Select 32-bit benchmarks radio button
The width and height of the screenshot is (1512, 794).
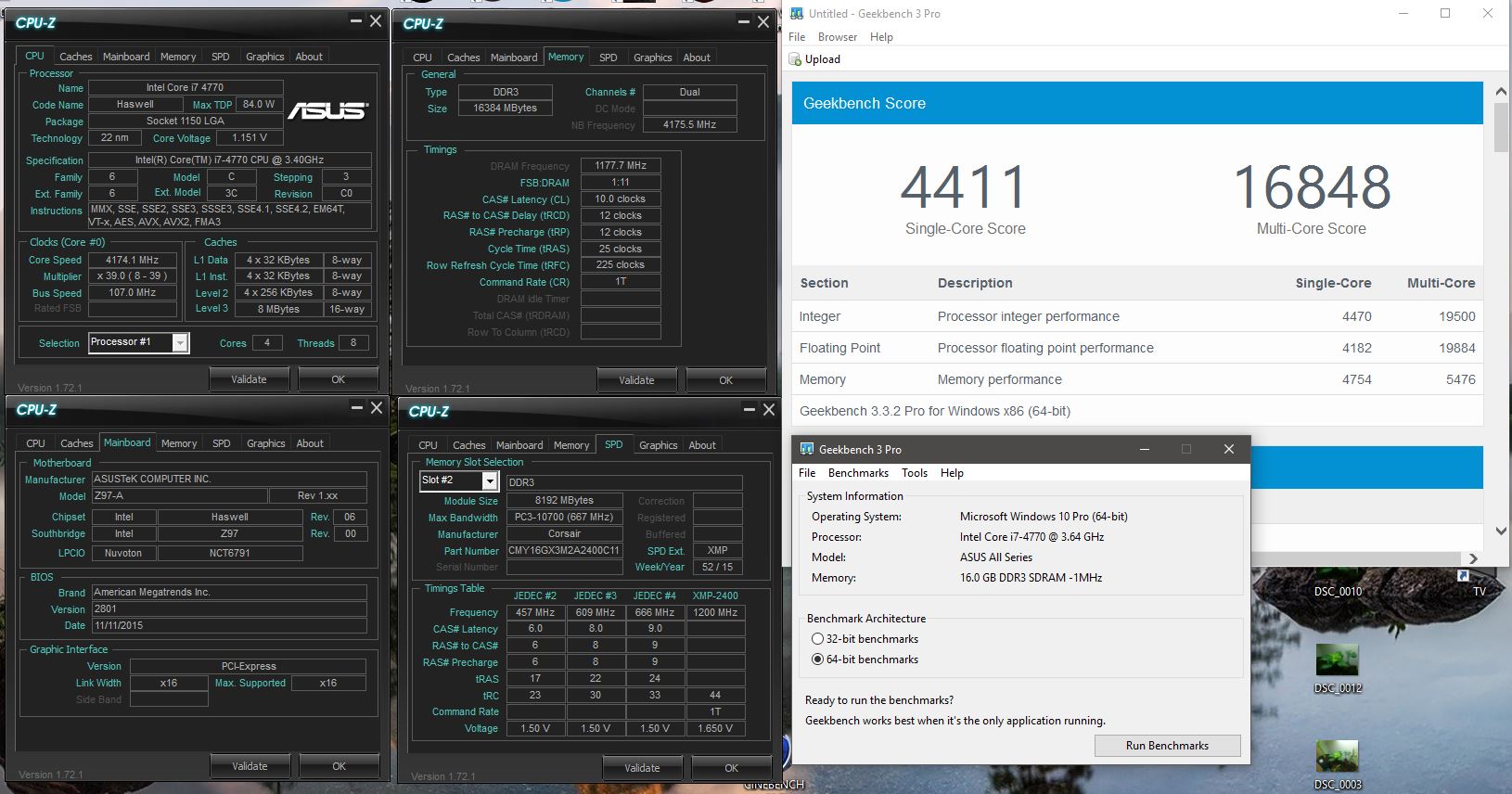pyautogui.click(x=817, y=639)
